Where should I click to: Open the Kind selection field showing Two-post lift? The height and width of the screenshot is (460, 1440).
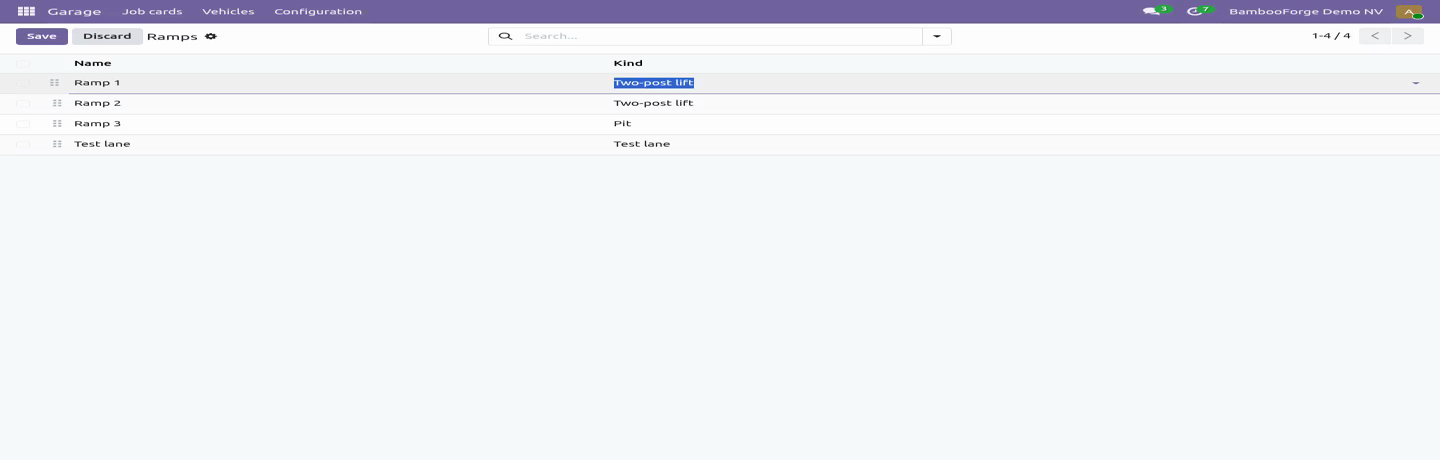coord(1016,83)
